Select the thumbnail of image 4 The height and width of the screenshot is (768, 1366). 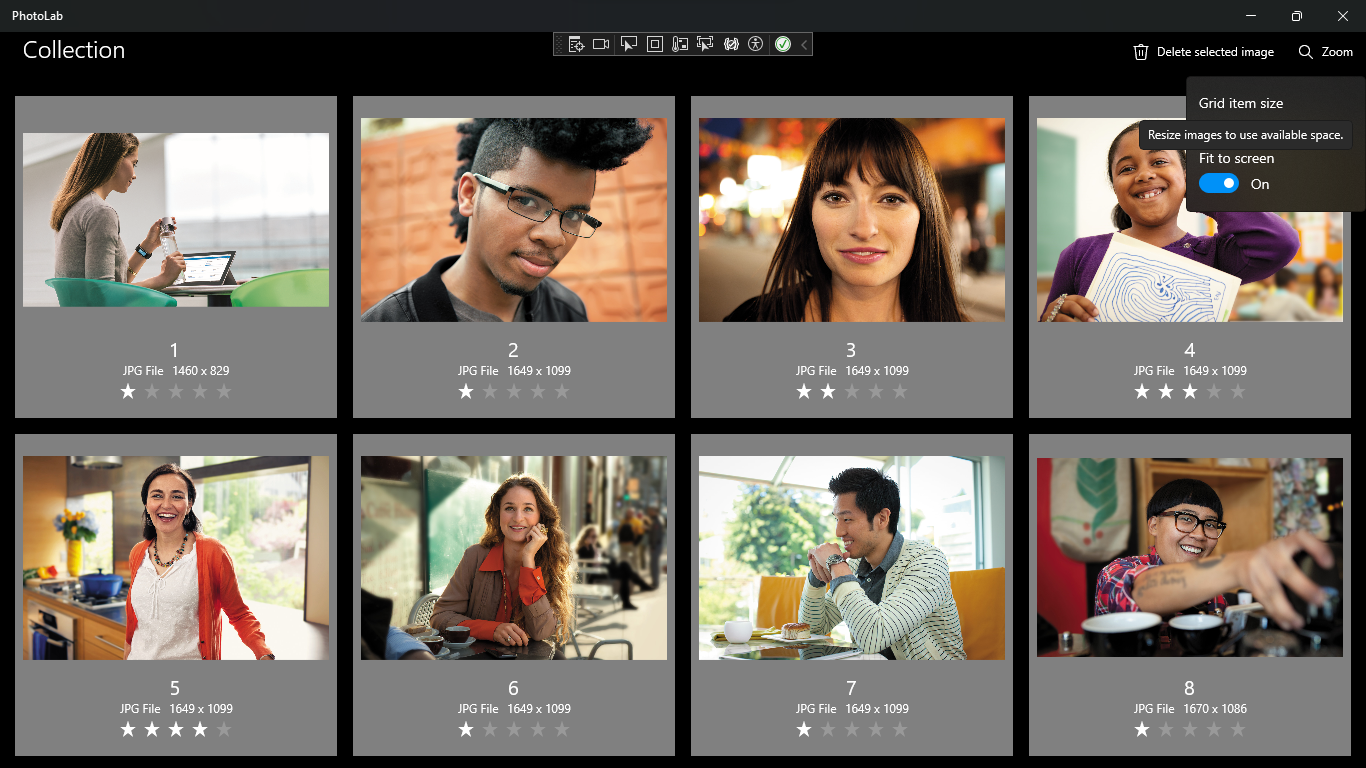point(1190,220)
